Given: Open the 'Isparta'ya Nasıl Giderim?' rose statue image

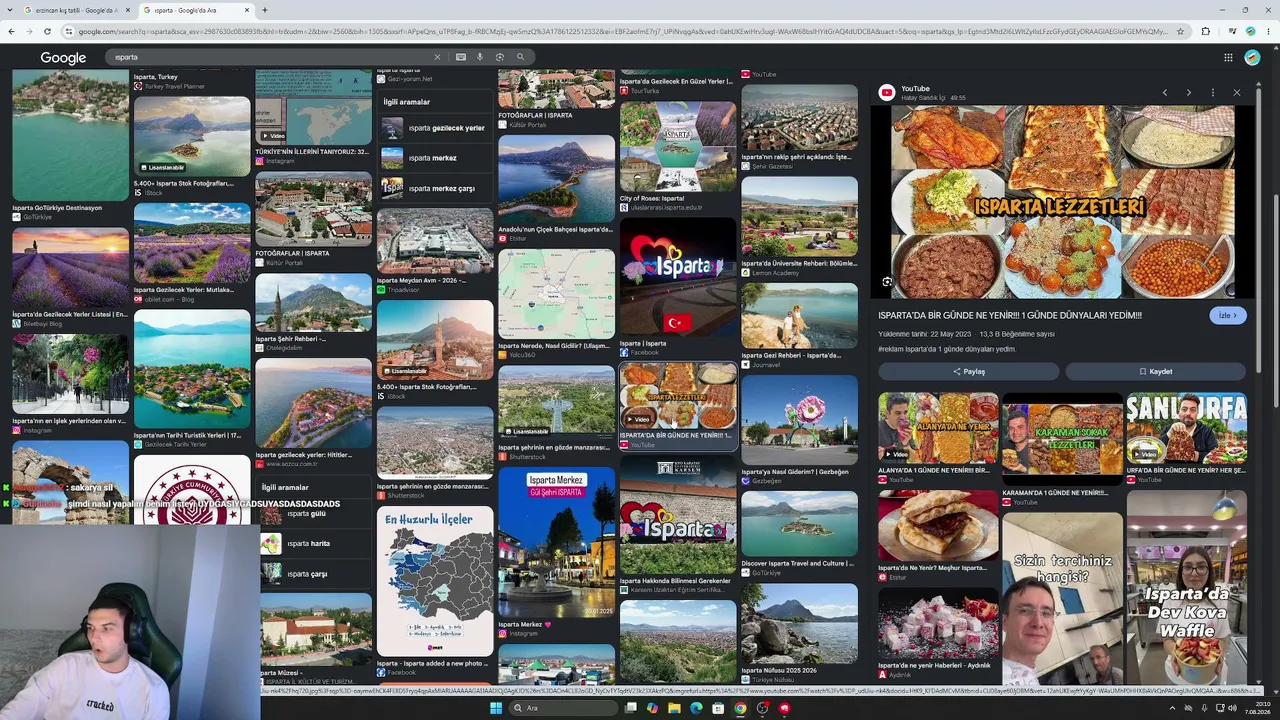Looking at the screenshot, I should coord(799,420).
